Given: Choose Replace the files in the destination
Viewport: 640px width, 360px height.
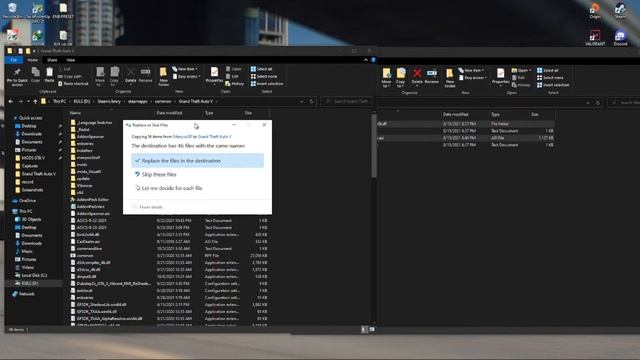Looking at the screenshot, I should pyautogui.click(x=198, y=161).
